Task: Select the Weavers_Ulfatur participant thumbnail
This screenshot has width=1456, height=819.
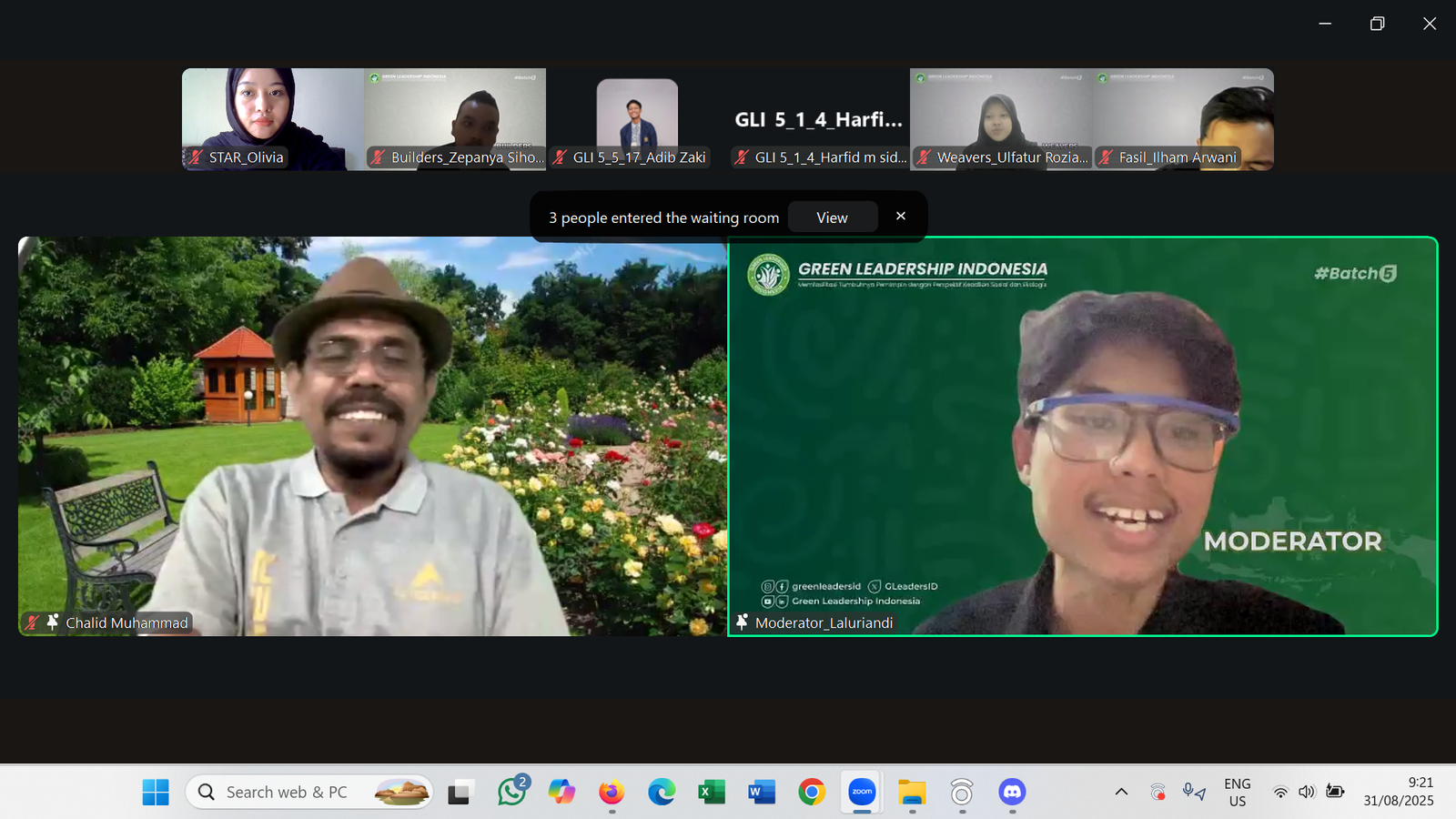Action: point(1001,118)
